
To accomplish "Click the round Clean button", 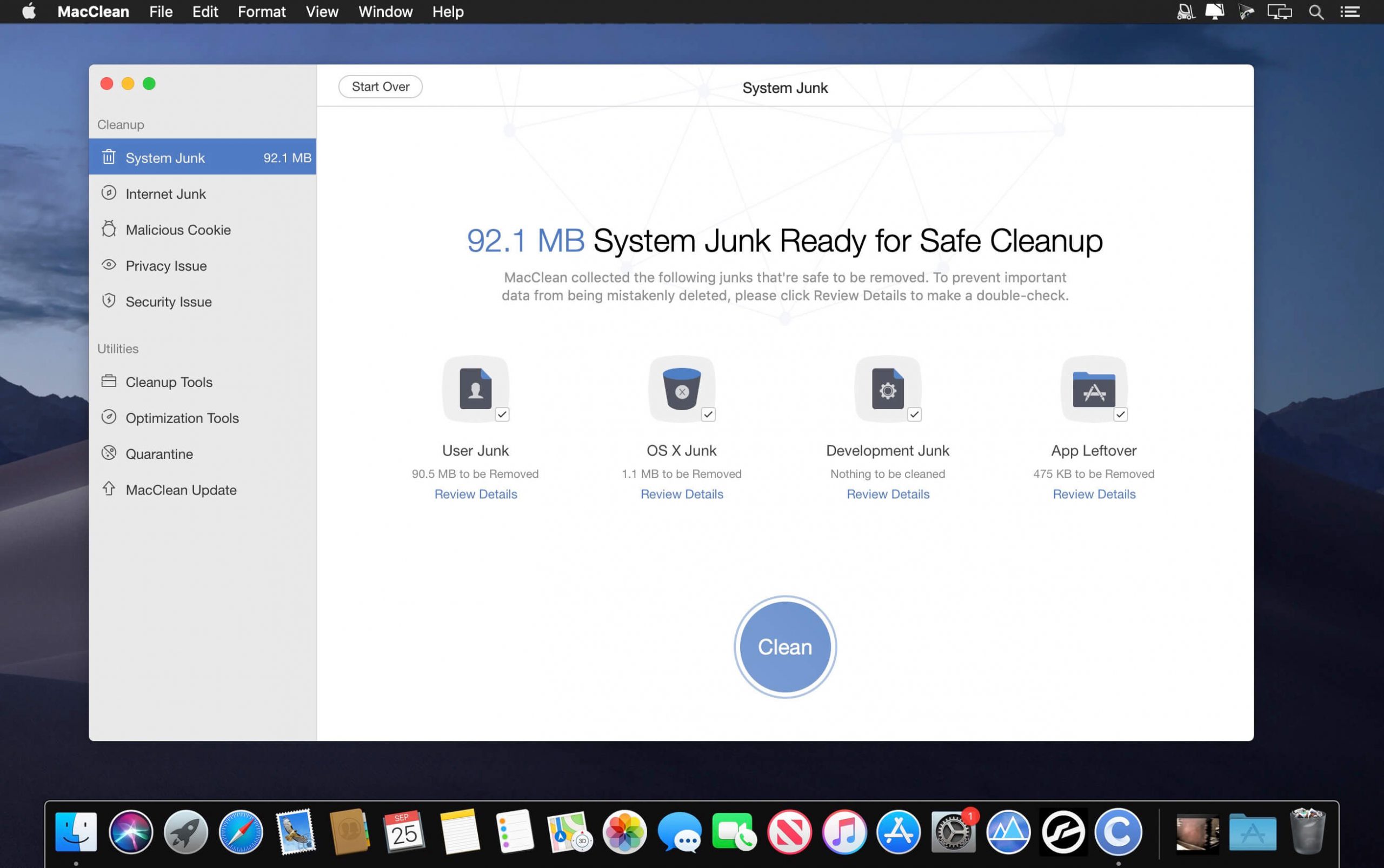I will pyautogui.click(x=784, y=647).
